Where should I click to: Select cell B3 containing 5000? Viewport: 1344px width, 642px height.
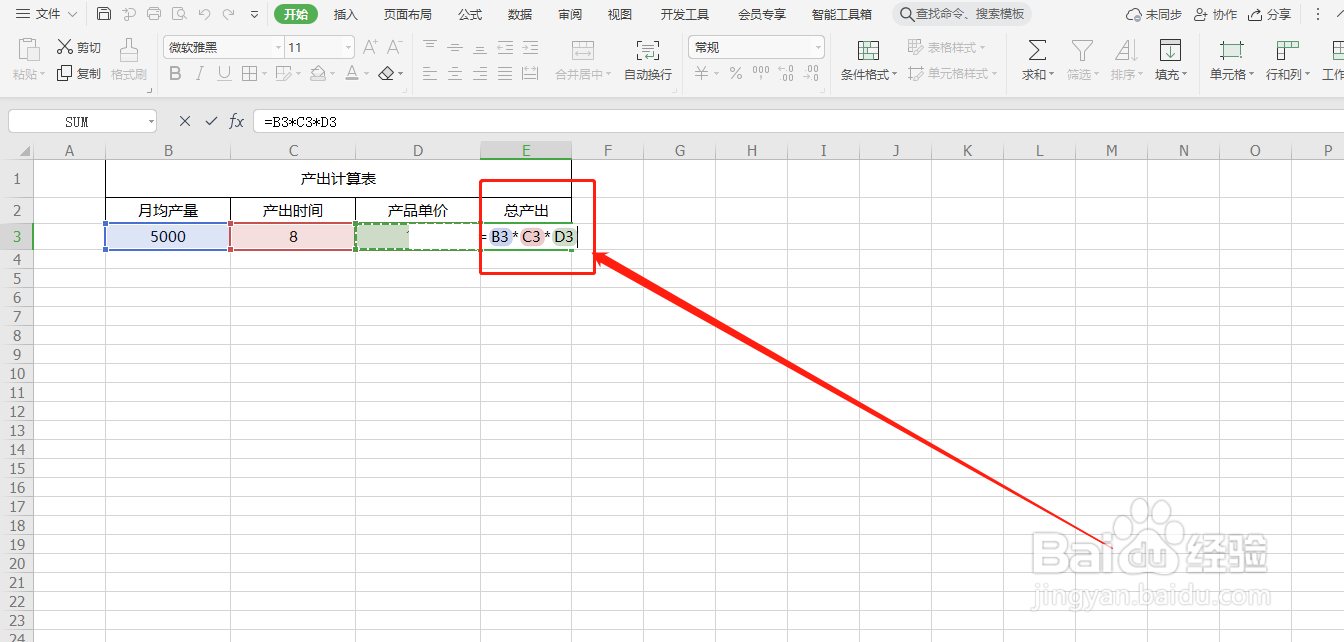click(x=168, y=237)
